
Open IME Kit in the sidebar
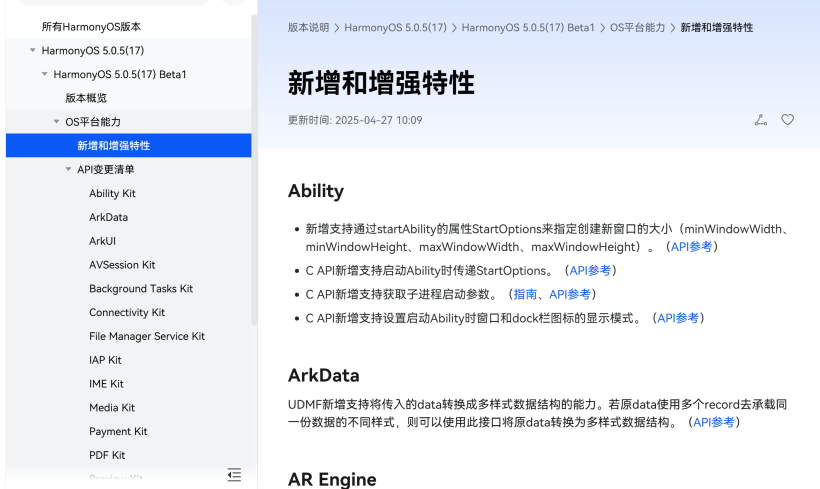(x=106, y=384)
